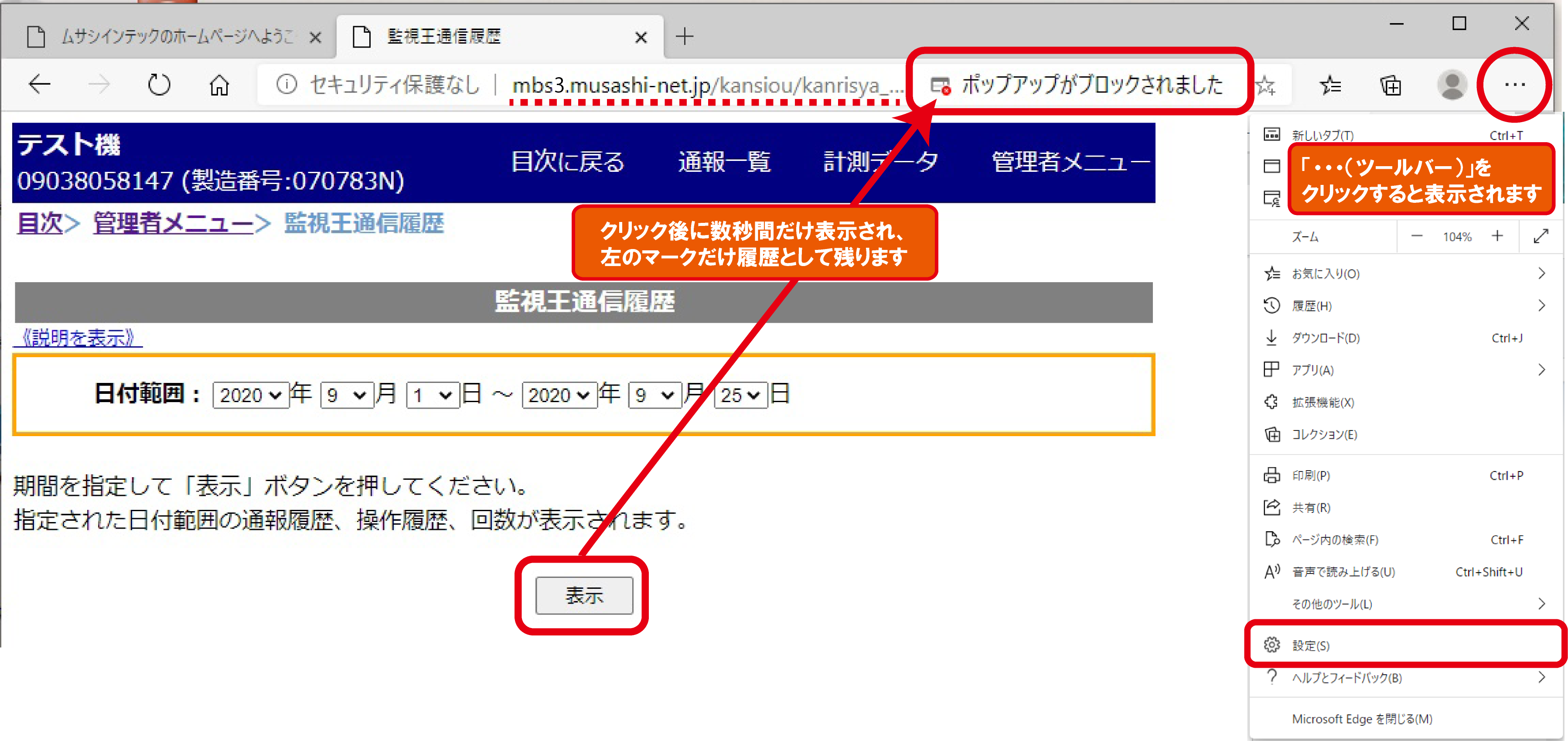Viewport: 1568px width, 741px height.
Task: Select 印刷(P) menu item
Action: coord(1406,475)
